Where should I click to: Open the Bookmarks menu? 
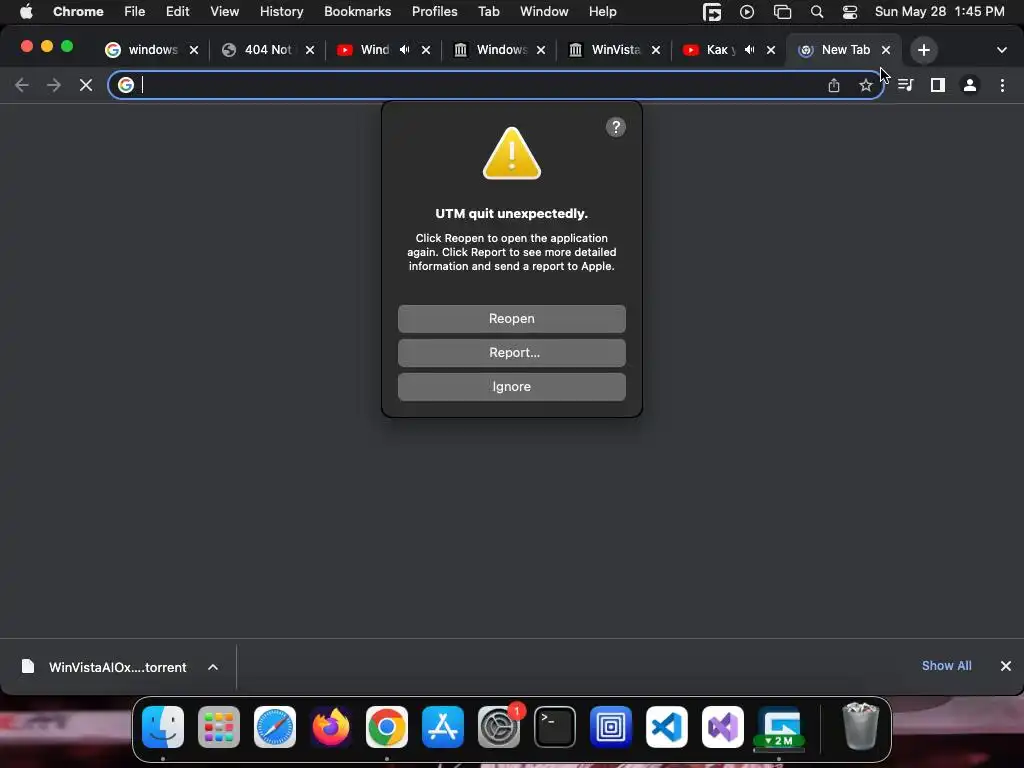coord(357,12)
